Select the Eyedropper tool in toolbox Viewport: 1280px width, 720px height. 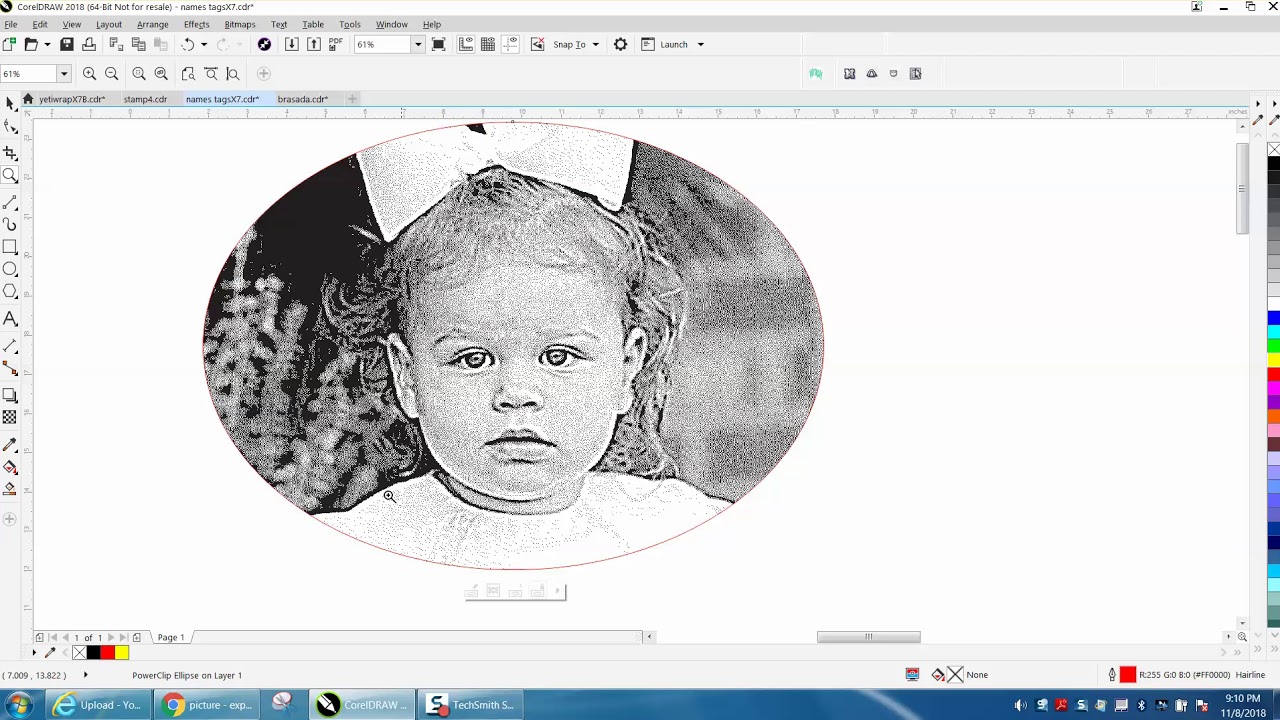coord(10,445)
